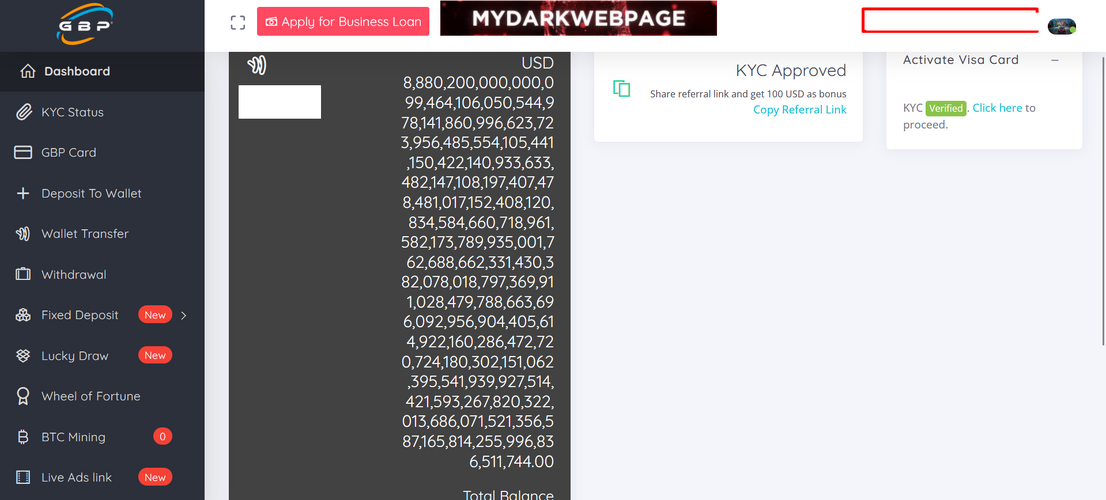Click the fullscreen toggle icon
1106x500 pixels.
coord(237,22)
